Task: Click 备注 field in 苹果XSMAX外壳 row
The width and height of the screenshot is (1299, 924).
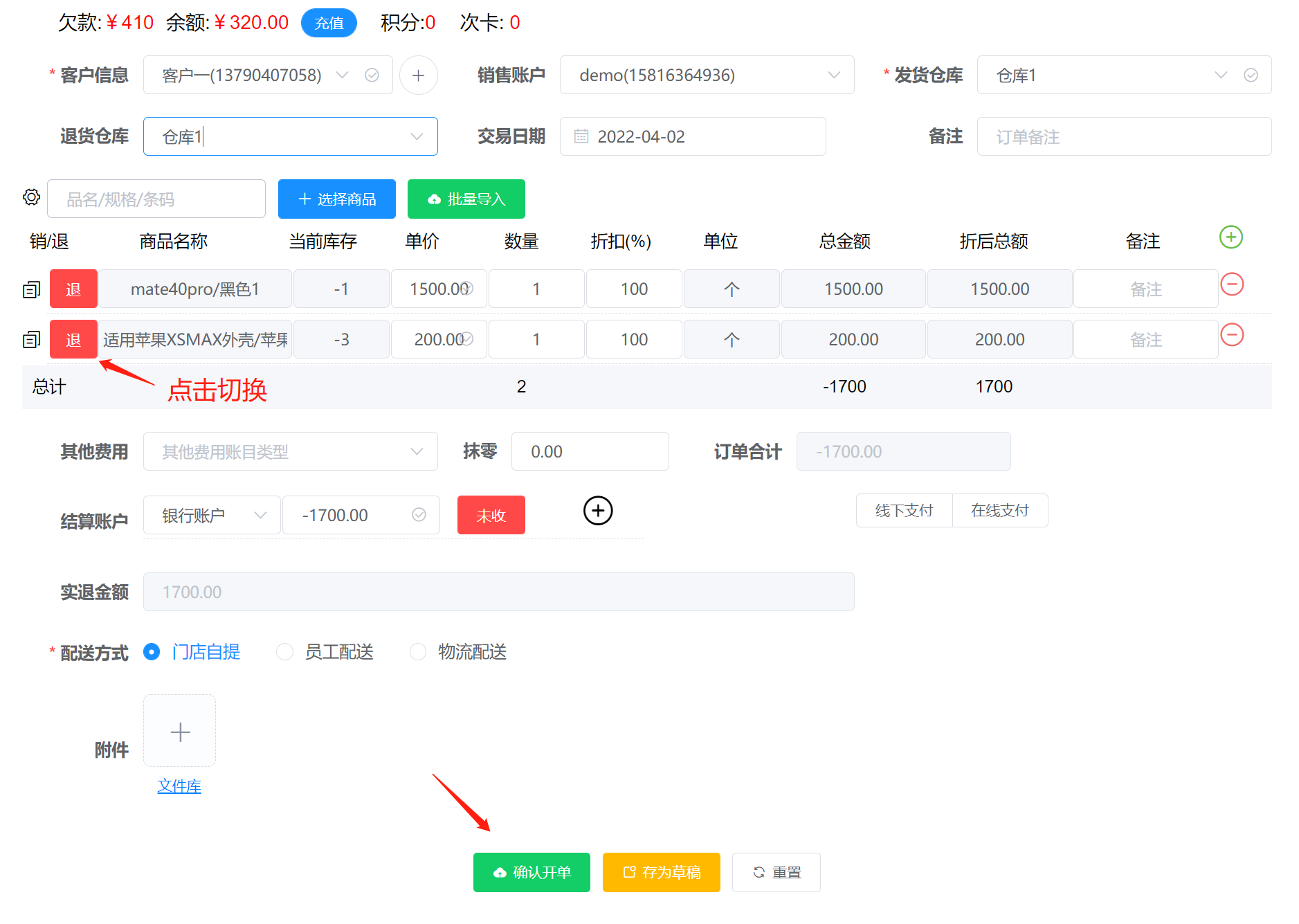Action: coord(1145,339)
